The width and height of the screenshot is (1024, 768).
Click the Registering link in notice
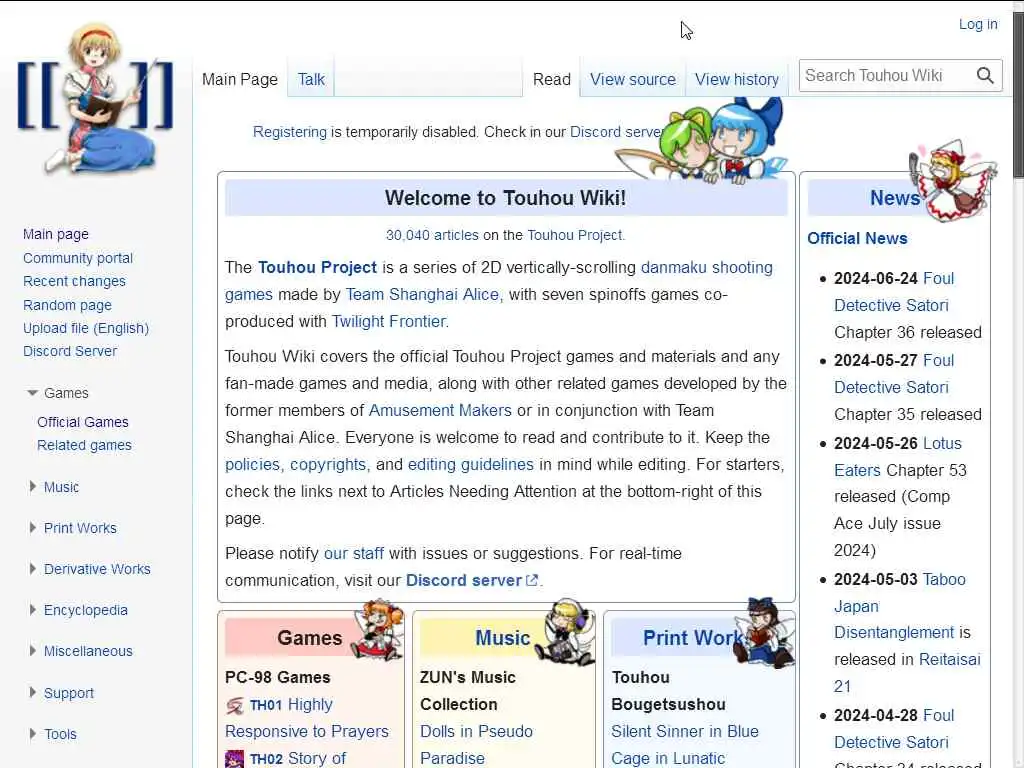tap(289, 132)
